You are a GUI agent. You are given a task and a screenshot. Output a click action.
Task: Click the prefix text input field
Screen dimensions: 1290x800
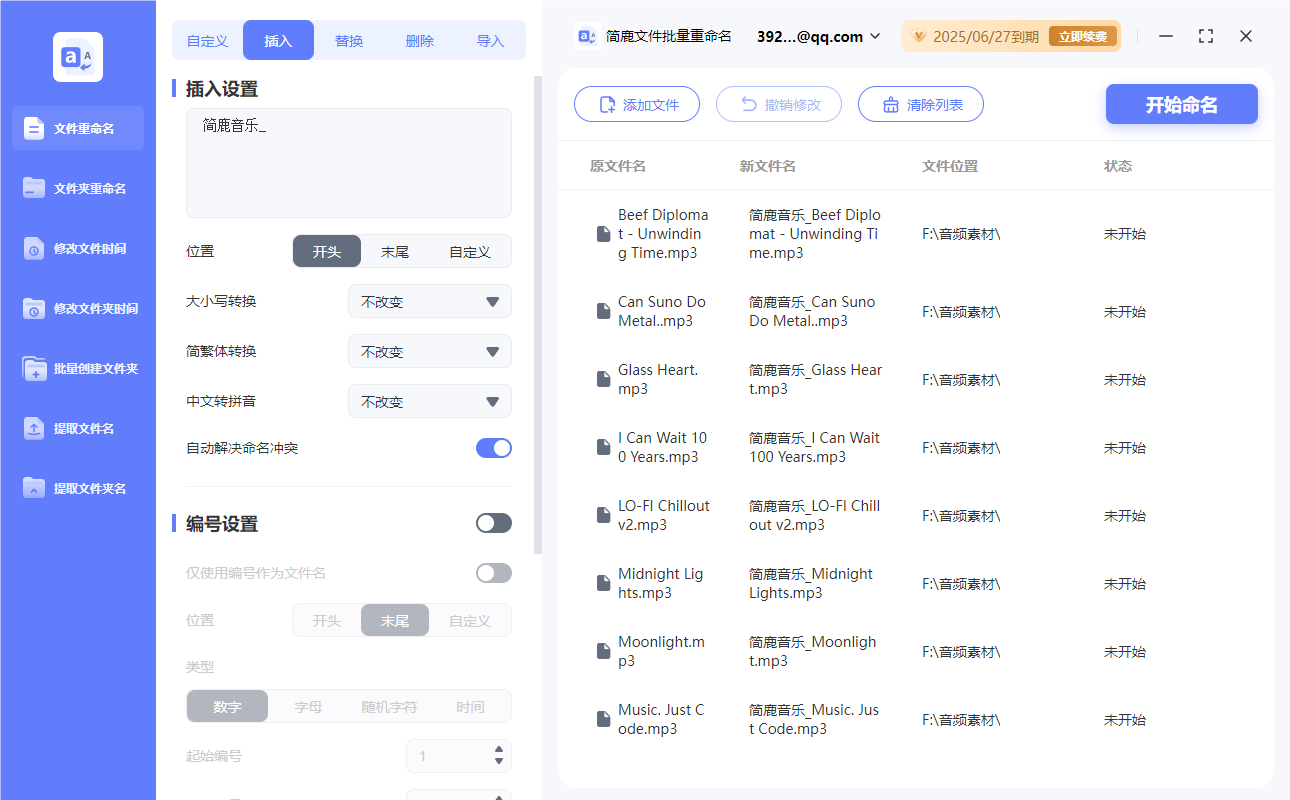[x=348, y=162]
